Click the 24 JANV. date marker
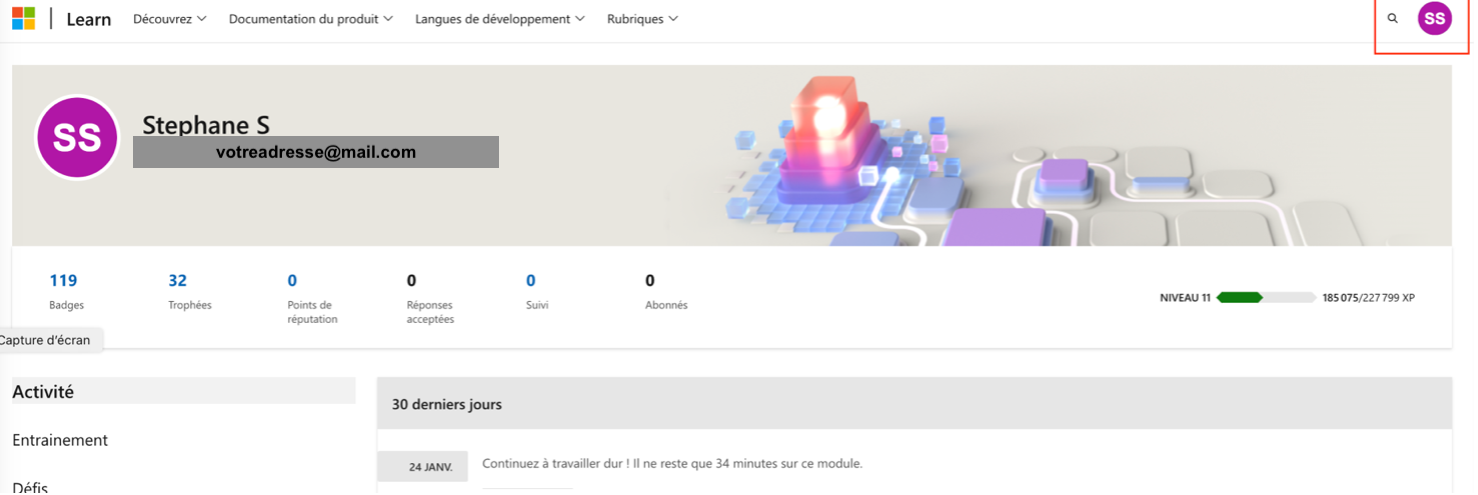The width and height of the screenshot is (1478, 495). pos(430,467)
